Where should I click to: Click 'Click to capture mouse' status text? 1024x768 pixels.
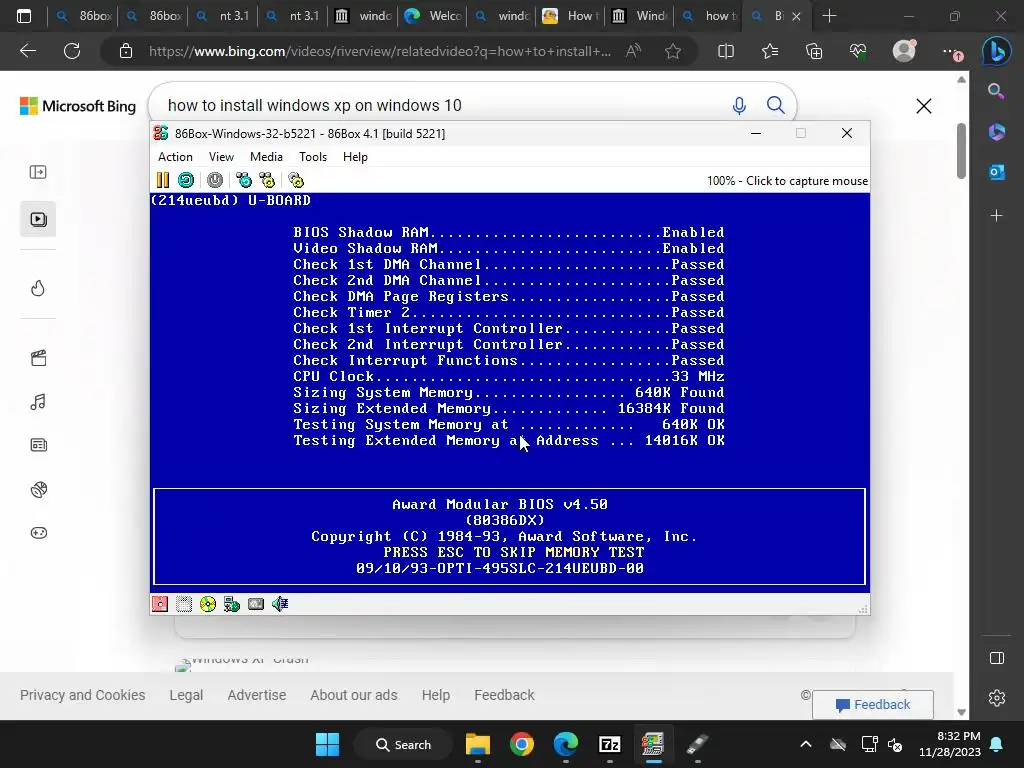coord(807,181)
